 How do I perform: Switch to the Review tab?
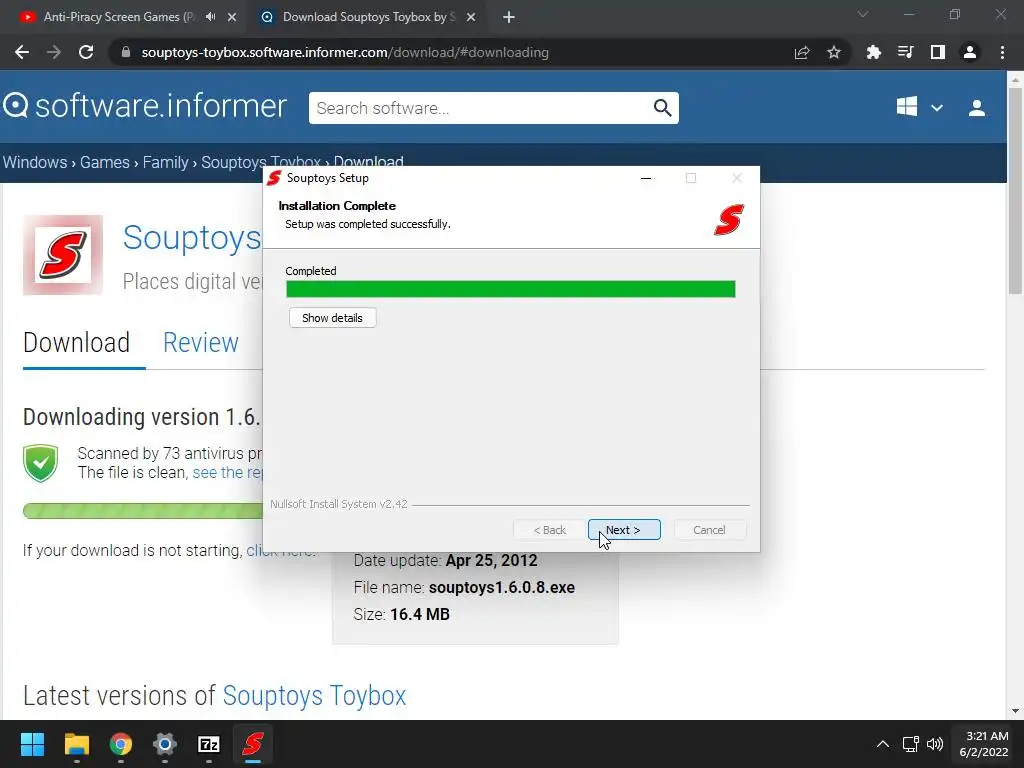[x=201, y=343]
